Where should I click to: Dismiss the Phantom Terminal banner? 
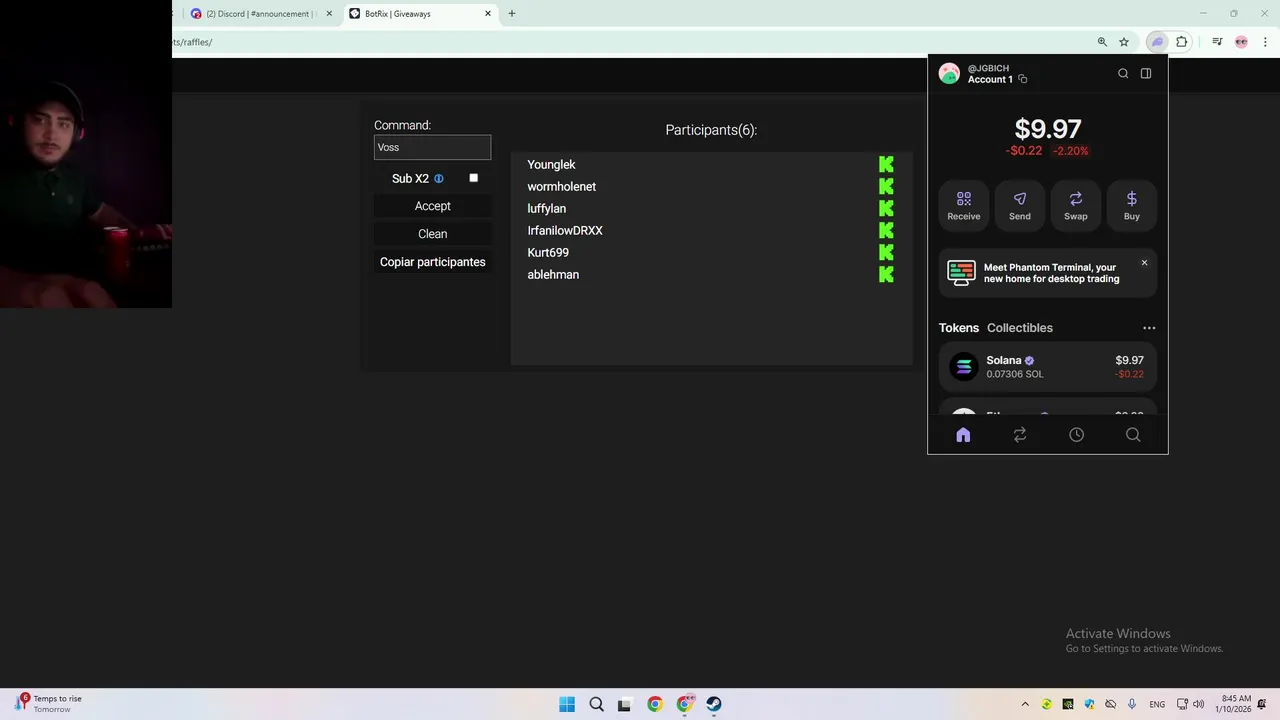tap(1144, 263)
